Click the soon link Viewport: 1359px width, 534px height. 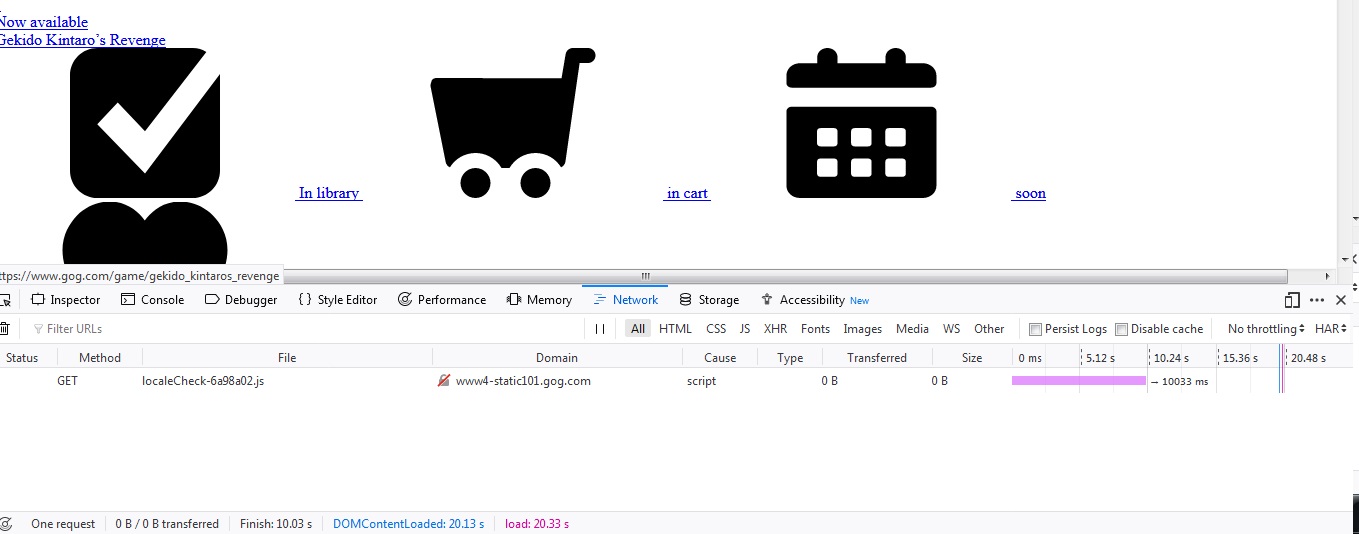[1029, 193]
